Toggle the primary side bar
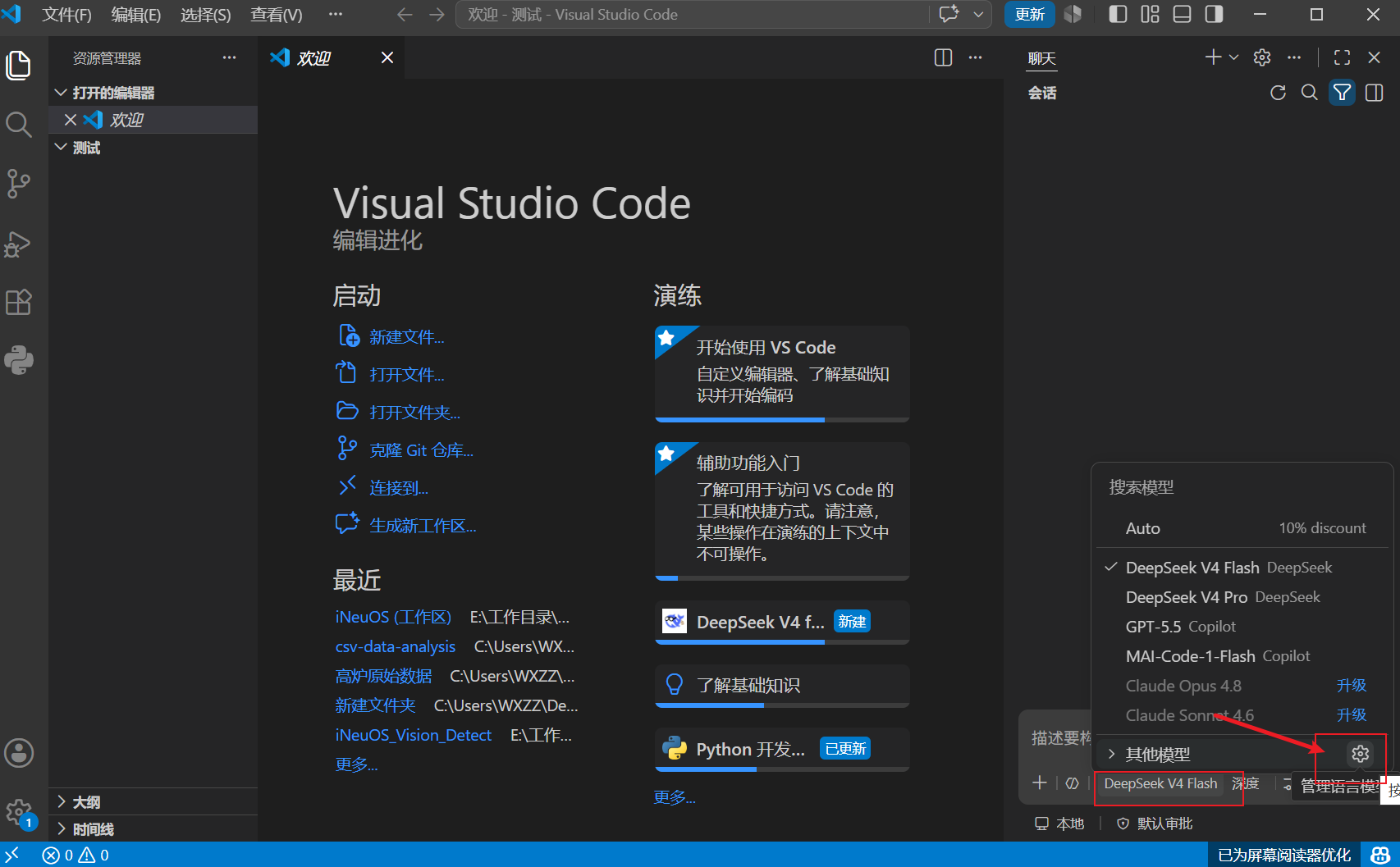 point(1118,14)
